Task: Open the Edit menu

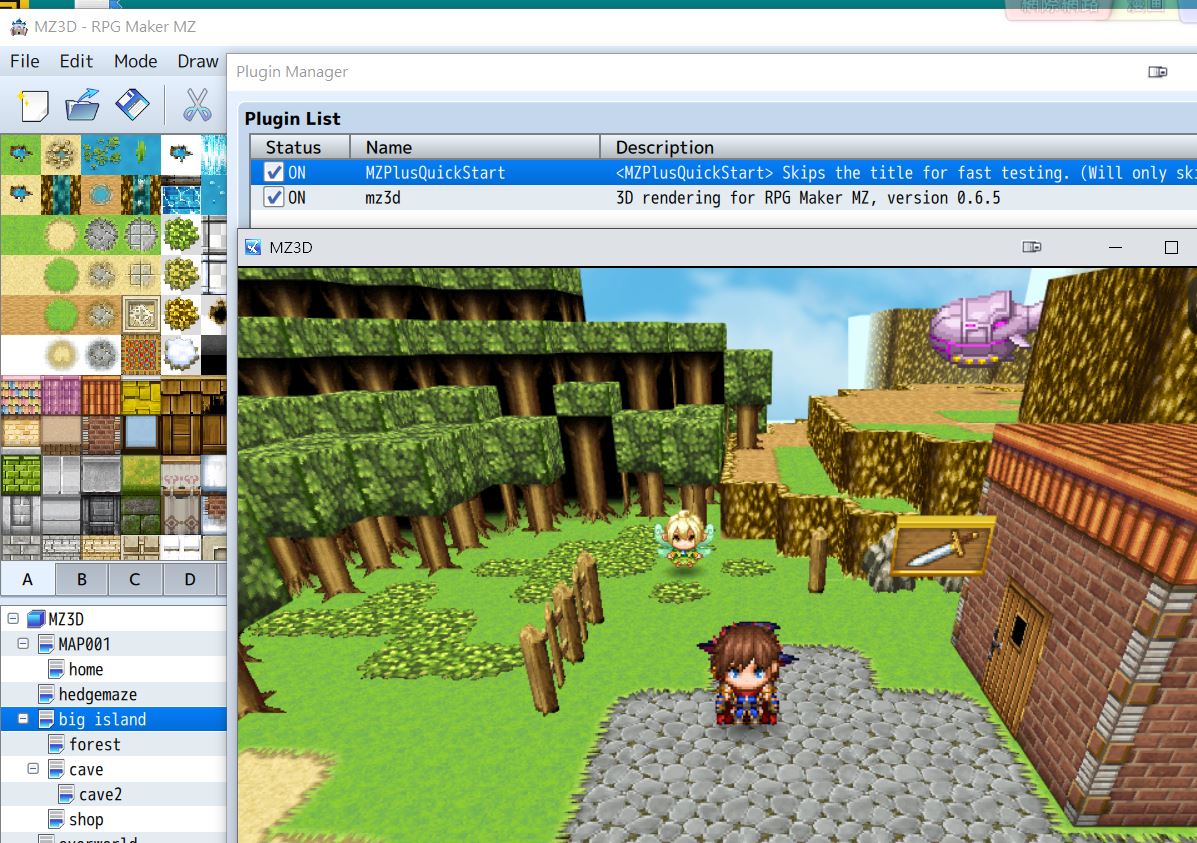Action: point(76,61)
